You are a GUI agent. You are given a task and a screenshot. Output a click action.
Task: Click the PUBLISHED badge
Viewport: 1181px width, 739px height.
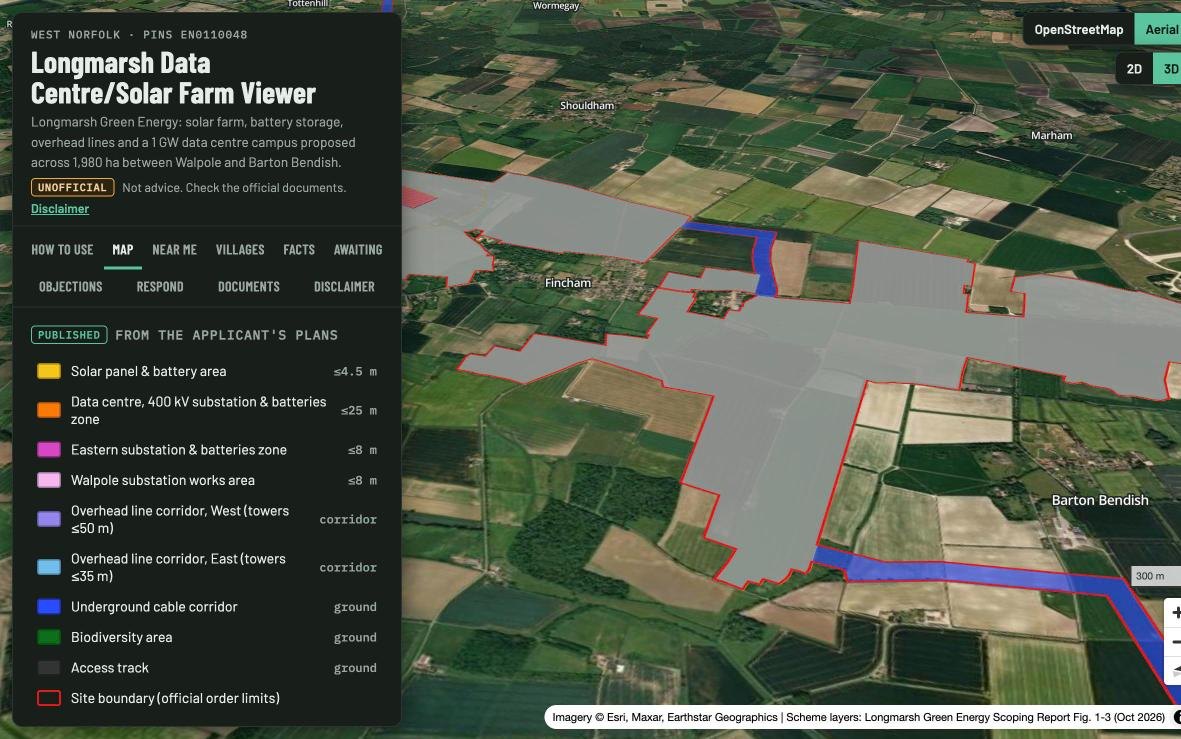coord(69,334)
